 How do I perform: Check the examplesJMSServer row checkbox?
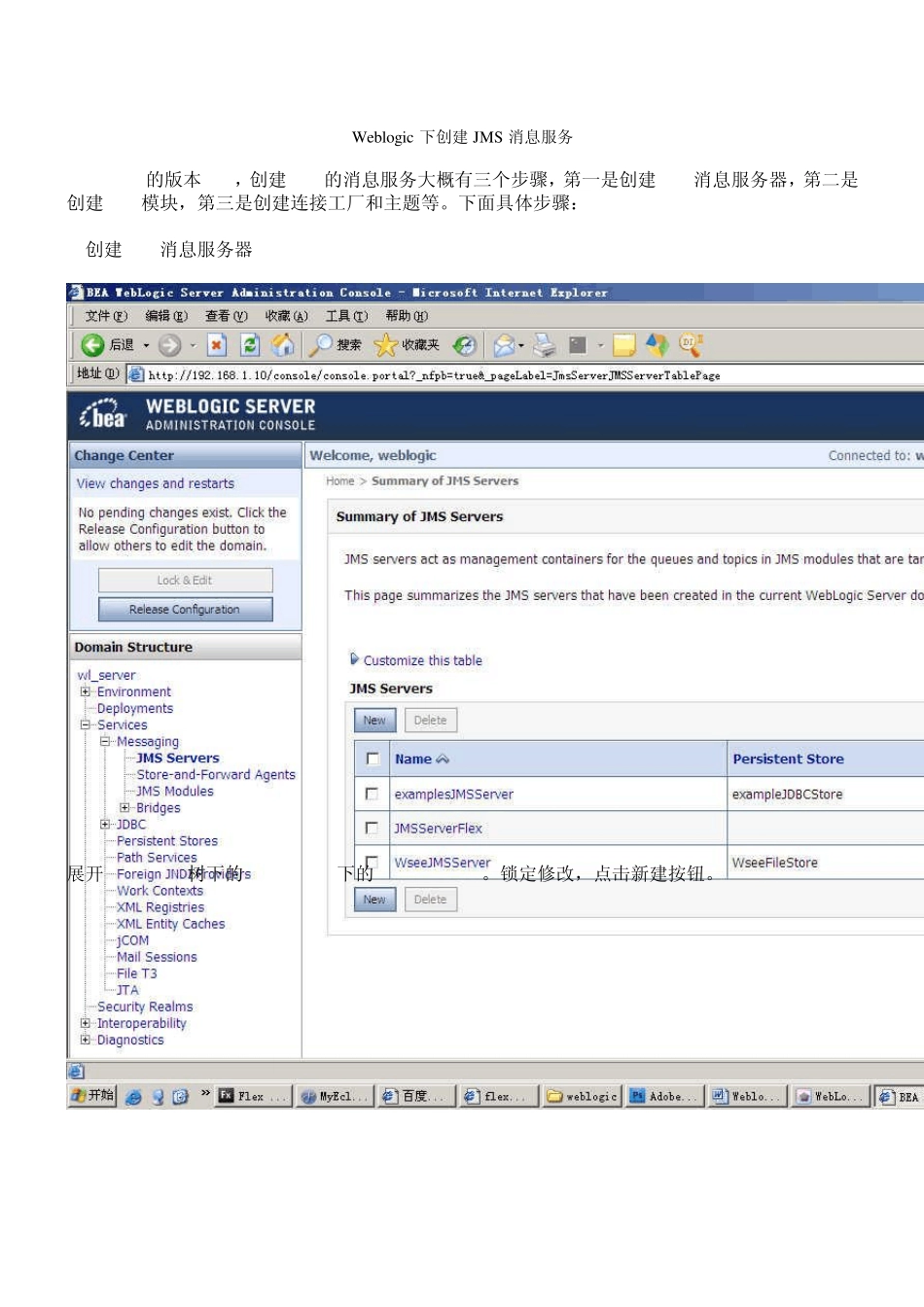[x=372, y=794]
